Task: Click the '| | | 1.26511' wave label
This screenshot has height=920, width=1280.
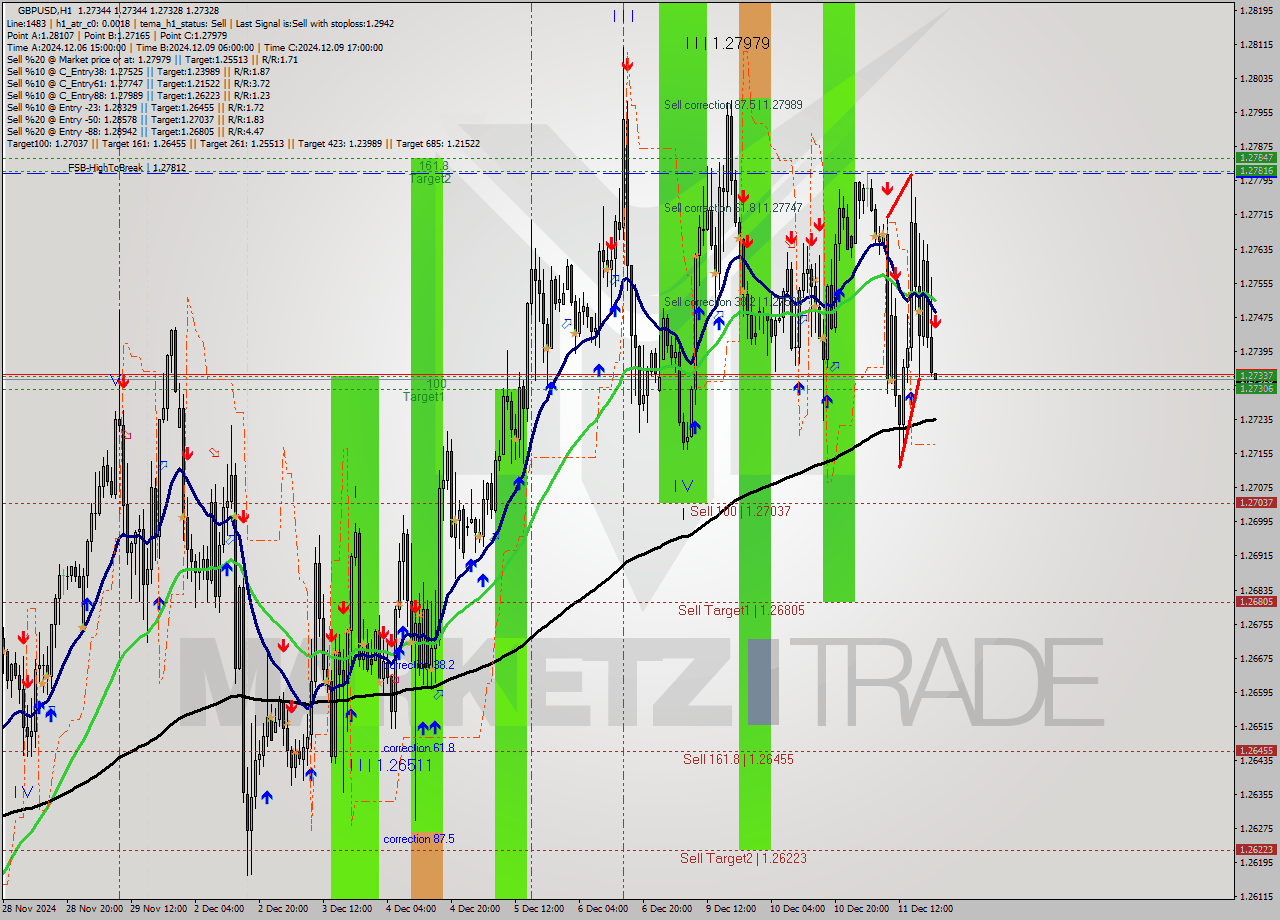Action: point(391,765)
